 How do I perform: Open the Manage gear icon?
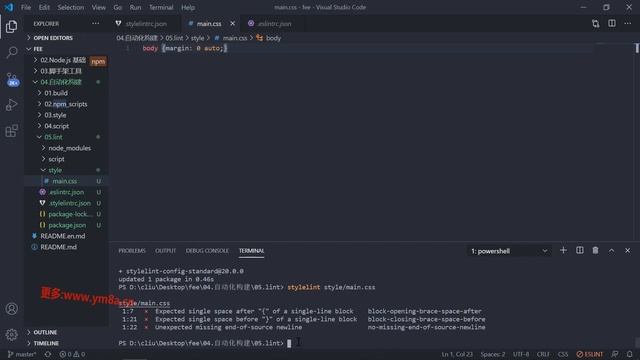point(11,335)
